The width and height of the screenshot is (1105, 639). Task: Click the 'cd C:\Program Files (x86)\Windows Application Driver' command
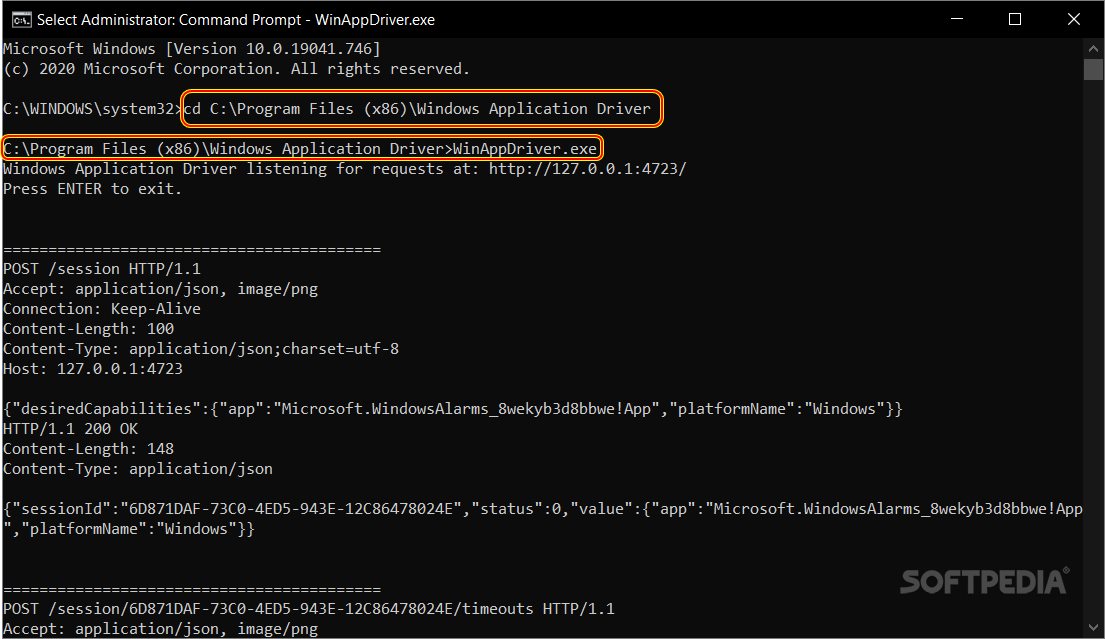click(417, 109)
